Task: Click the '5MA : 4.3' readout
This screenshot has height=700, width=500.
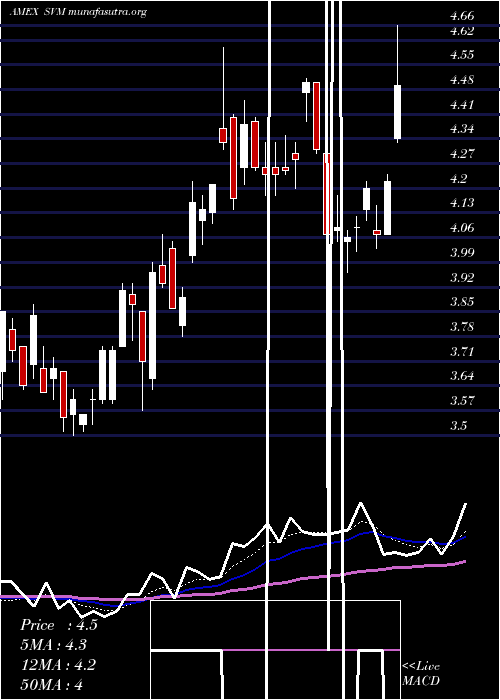Action: pyautogui.click(x=54, y=645)
